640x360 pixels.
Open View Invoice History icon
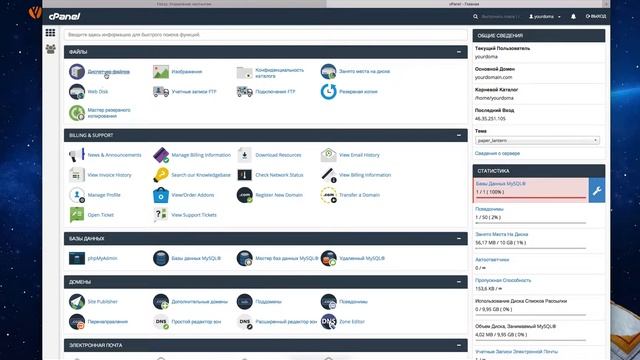[77, 175]
